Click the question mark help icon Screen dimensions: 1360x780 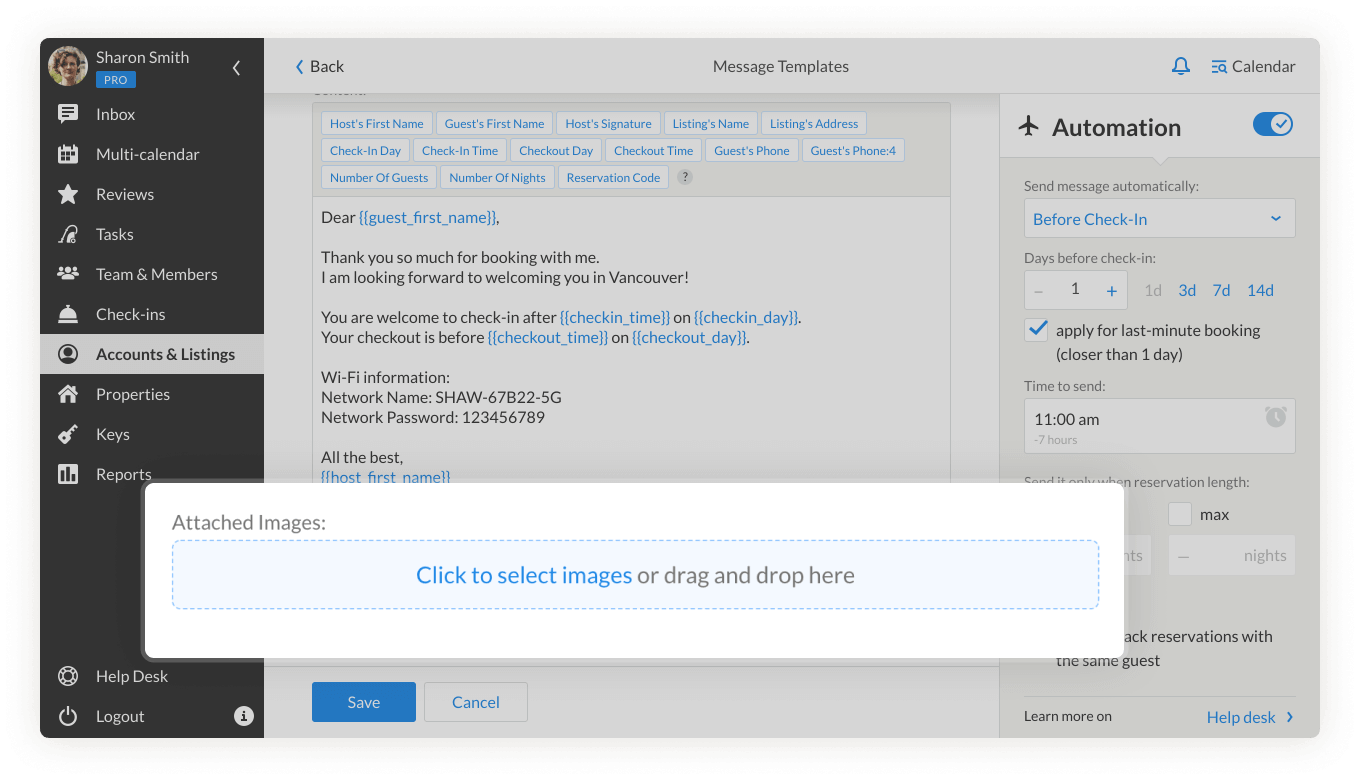pos(685,177)
